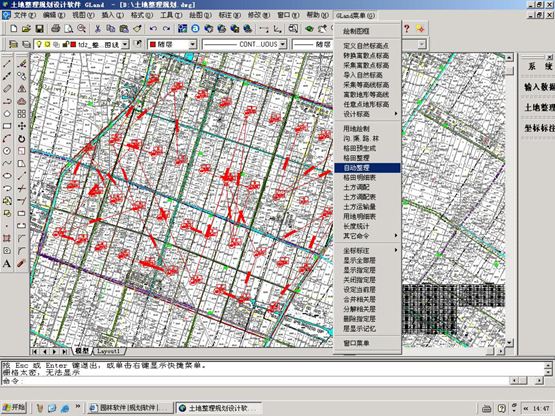Click the 开始 Start button
Viewport: 555px width, 416px height.
coord(14,408)
